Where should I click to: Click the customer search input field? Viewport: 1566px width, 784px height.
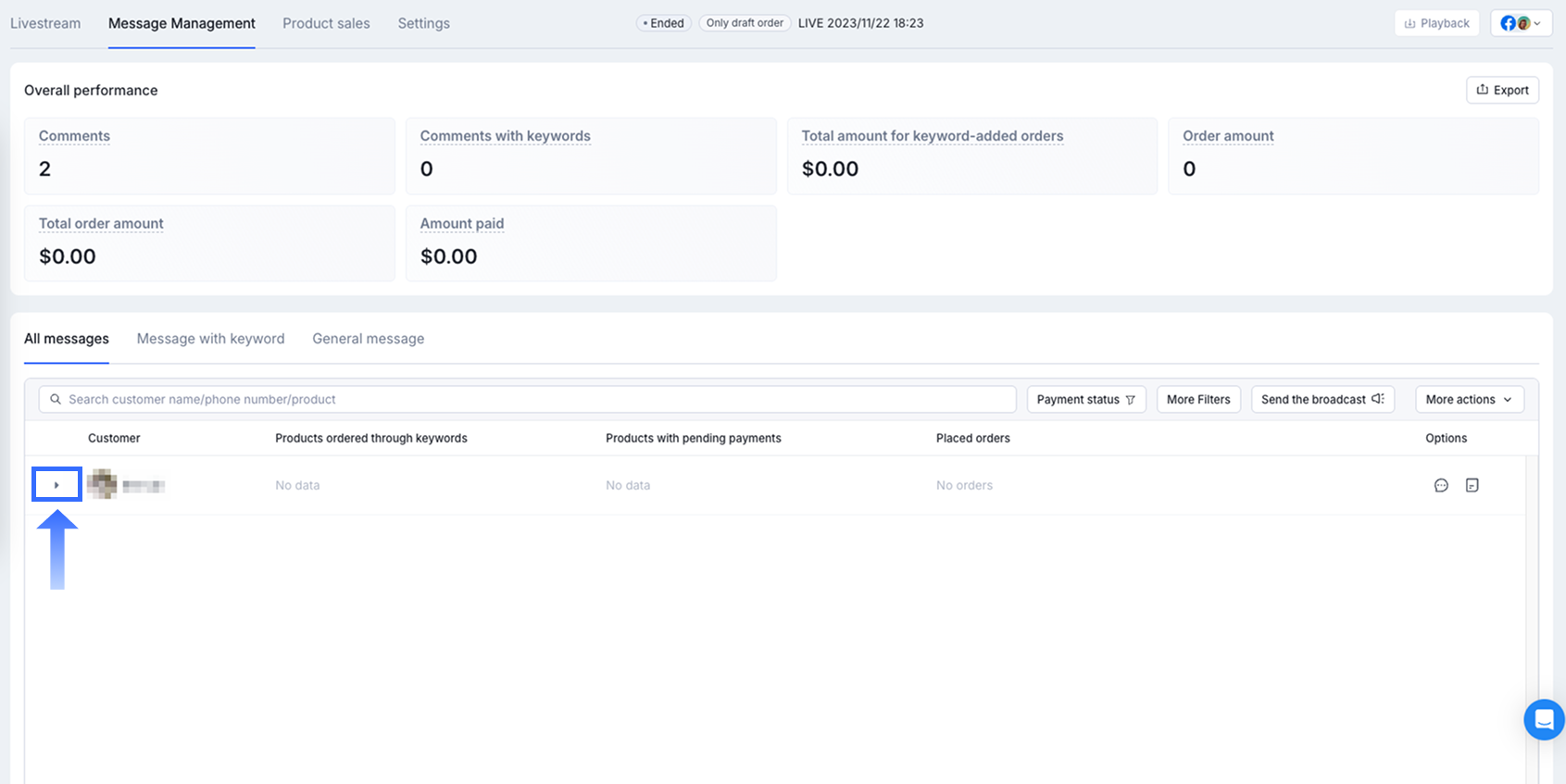click(528, 399)
